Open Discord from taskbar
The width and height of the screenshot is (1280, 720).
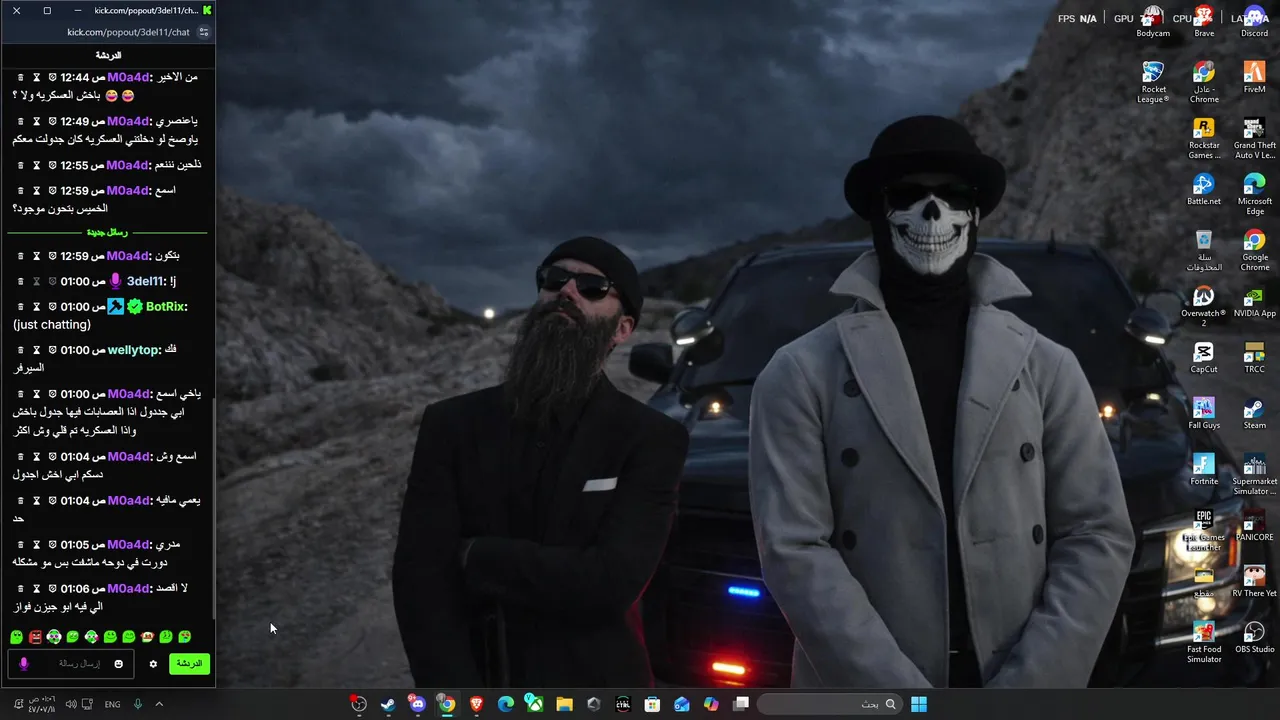(x=417, y=704)
